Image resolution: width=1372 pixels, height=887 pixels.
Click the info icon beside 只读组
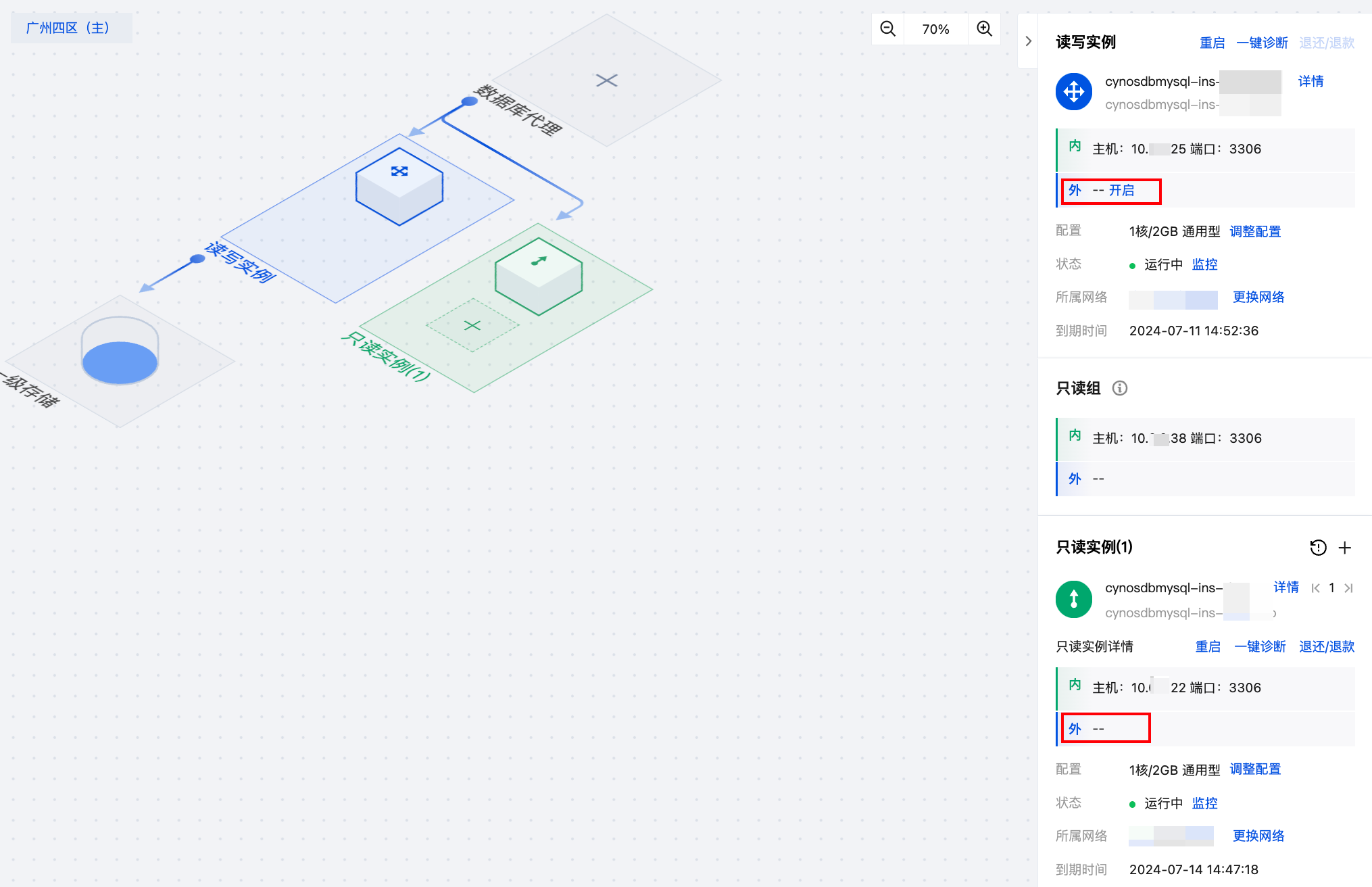pyautogui.click(x=1119, y=388)
